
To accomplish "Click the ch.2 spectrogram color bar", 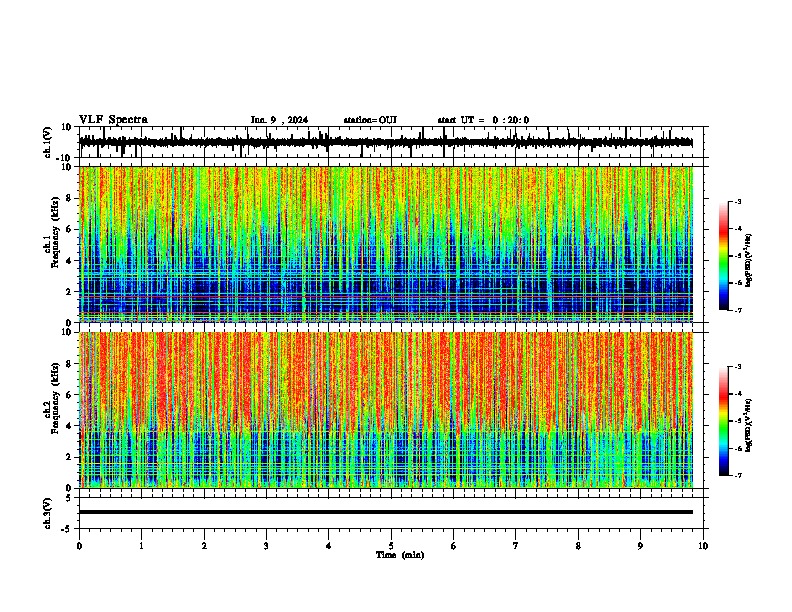I will click(724, 421).
